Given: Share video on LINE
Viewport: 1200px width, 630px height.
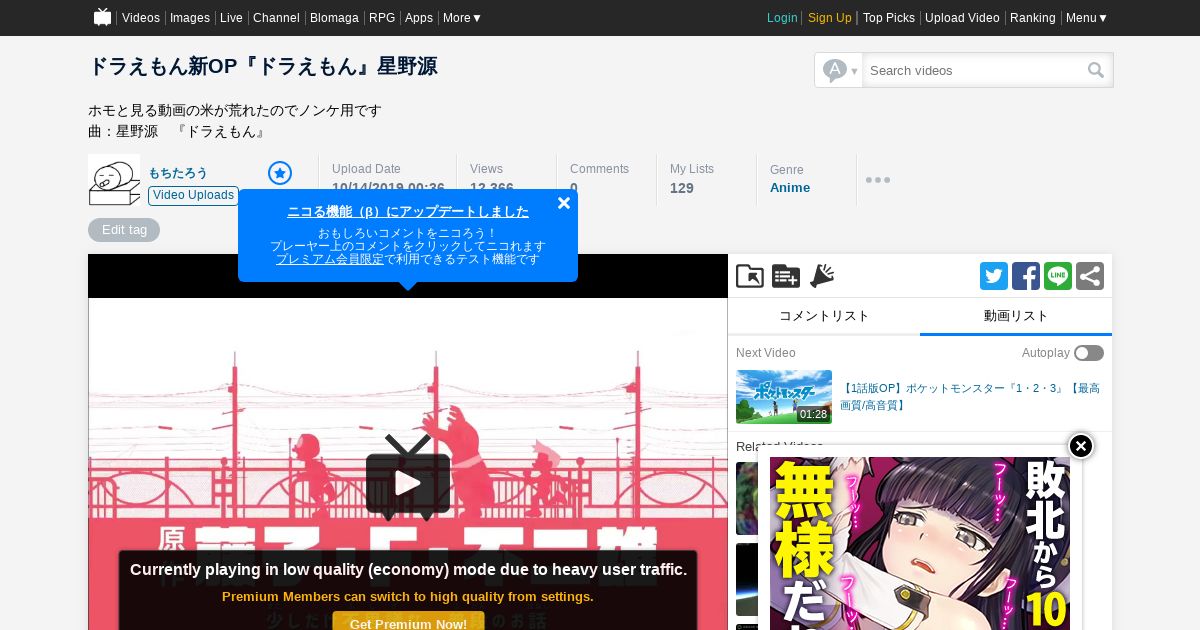Looking at the screenshot, I should pos(1058,276).
